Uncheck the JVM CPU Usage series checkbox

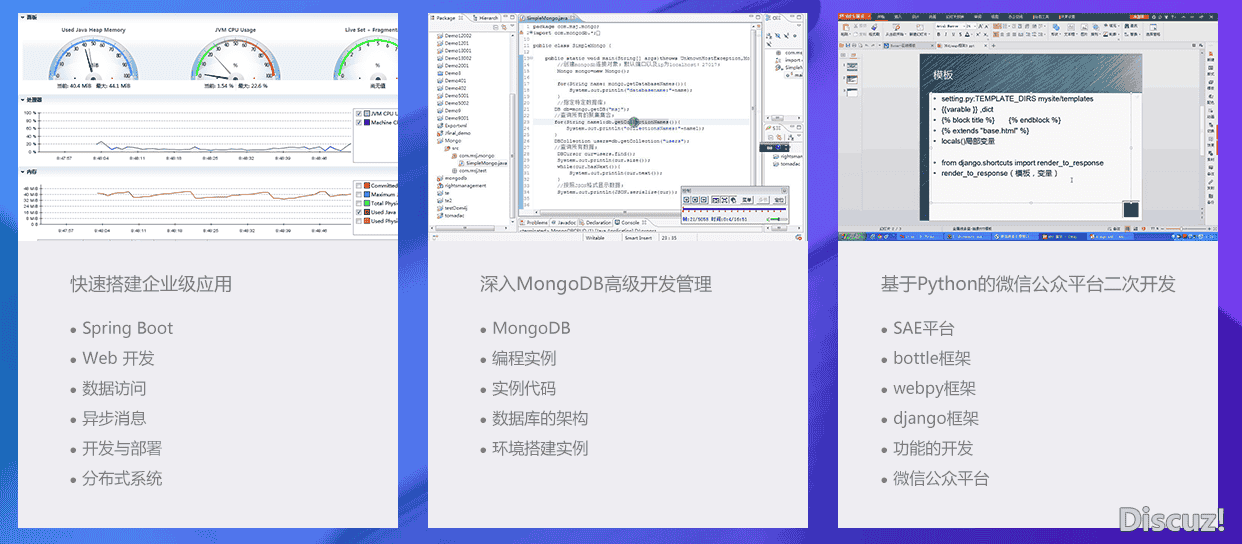359,114
